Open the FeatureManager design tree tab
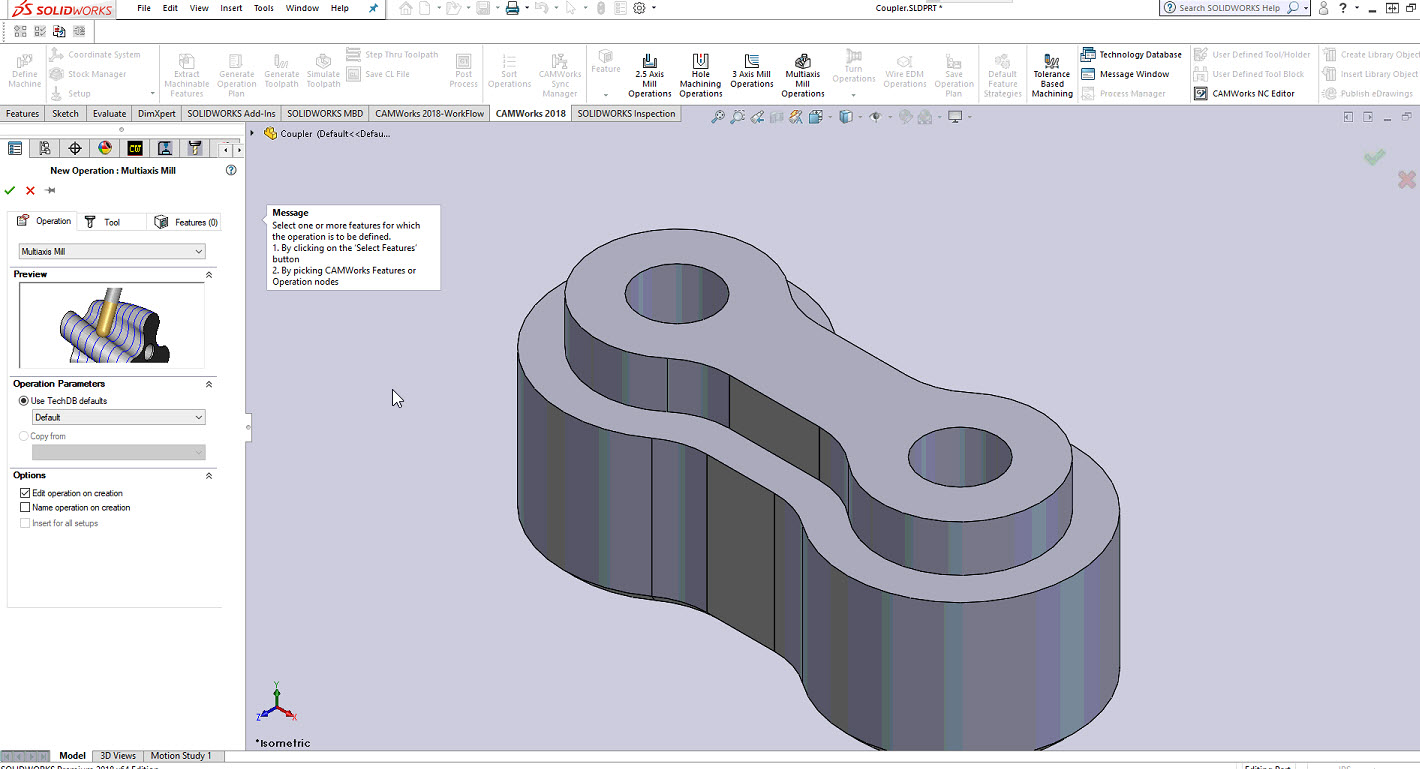 (15, 149)
